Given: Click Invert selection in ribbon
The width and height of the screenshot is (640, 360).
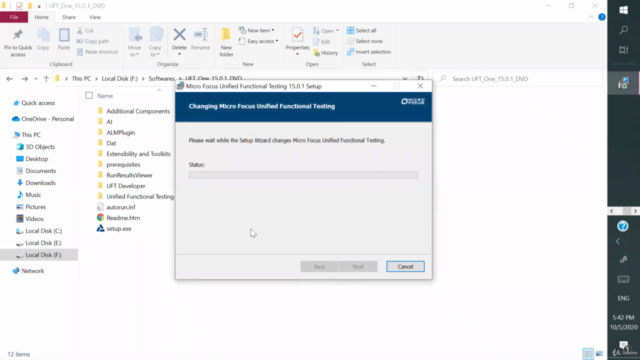Looking at the screenshot, I should pyautogui.click(x=369, y=52).
